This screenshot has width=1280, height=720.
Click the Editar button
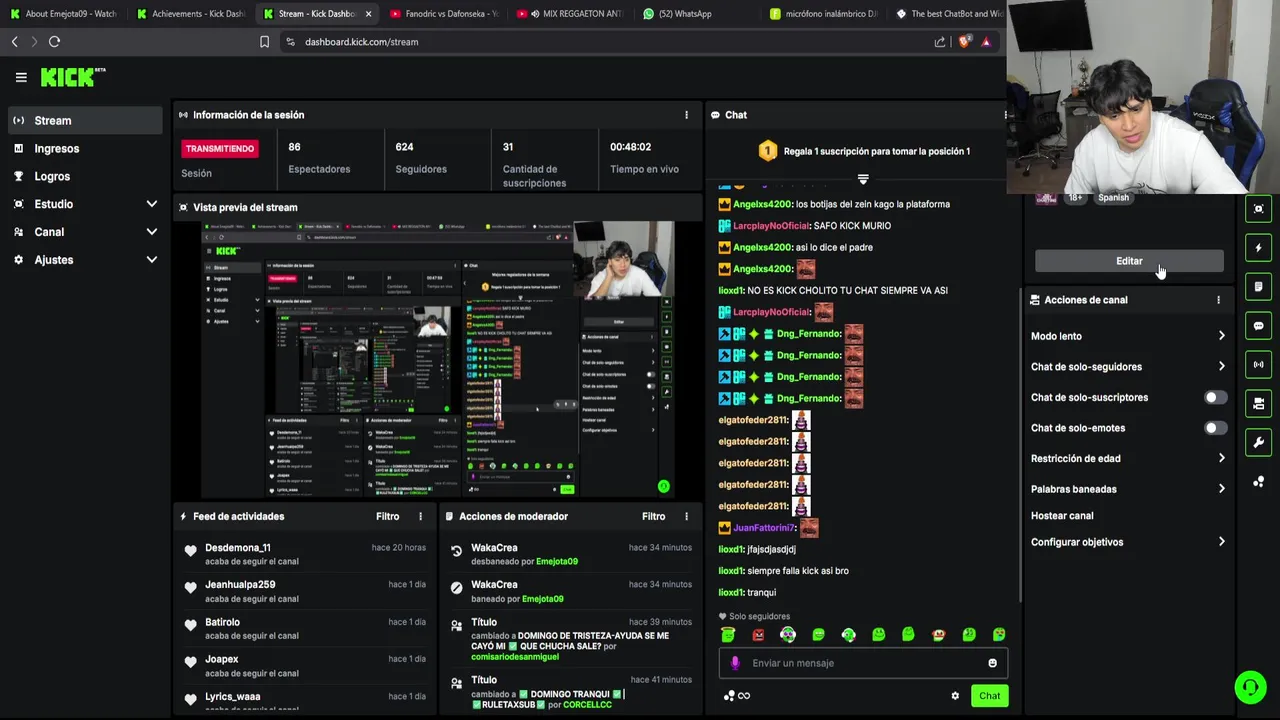point(1129,261)
